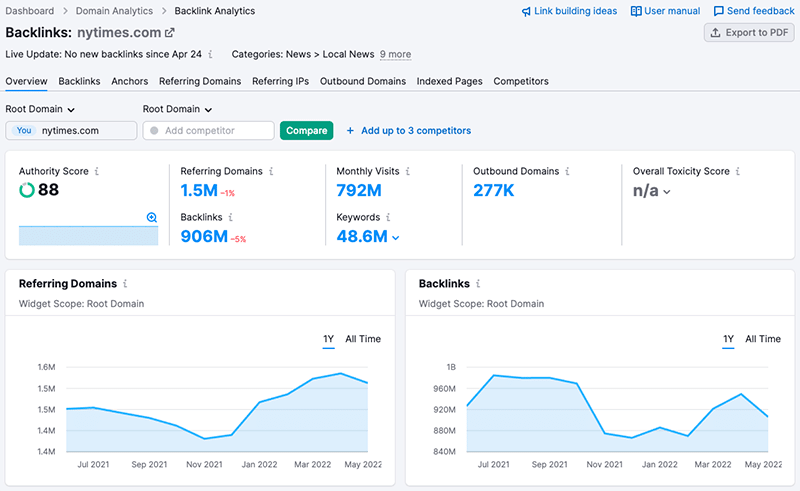Select 1Y range in Backlinks chart
Viewport: 800px width, 491px height.
729,339
